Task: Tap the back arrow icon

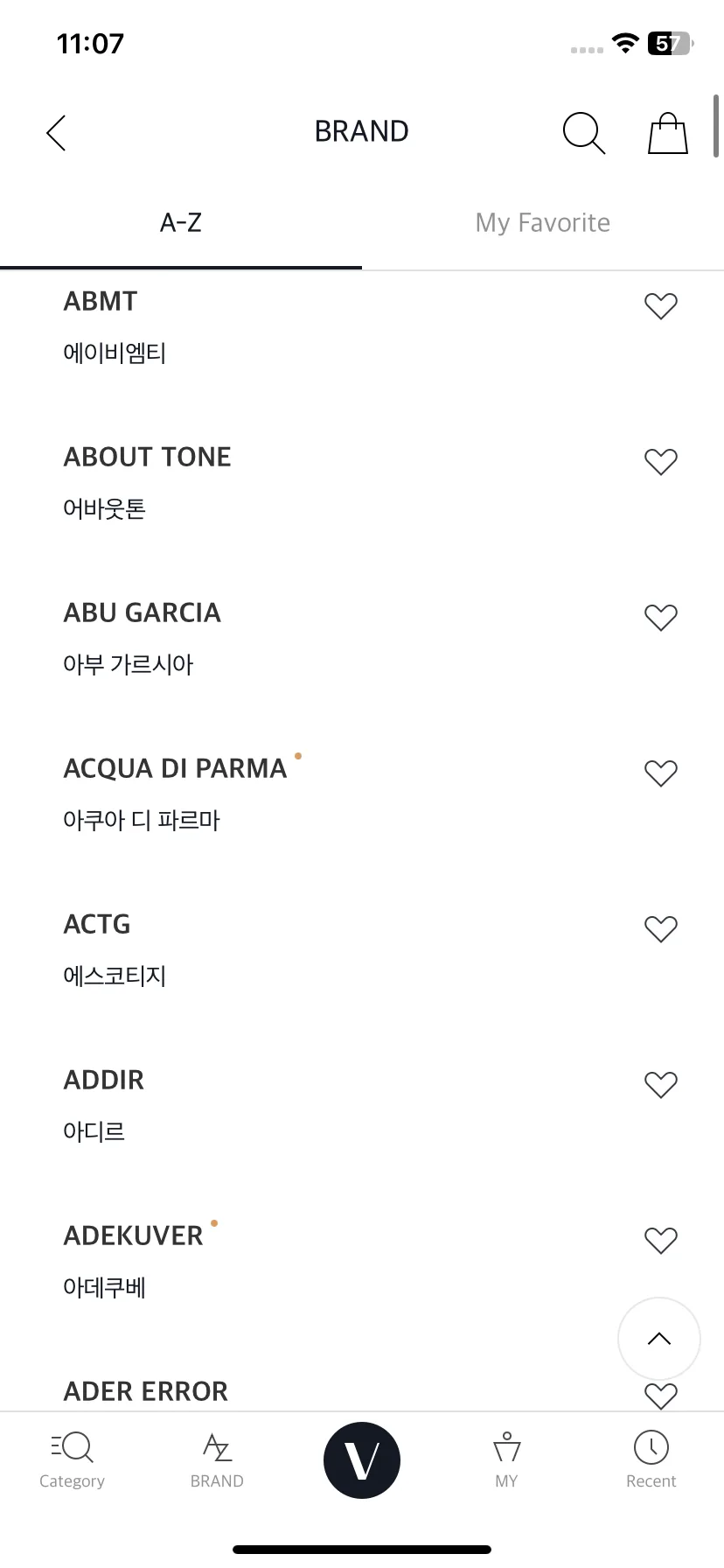Action: [x=56, y=133]
